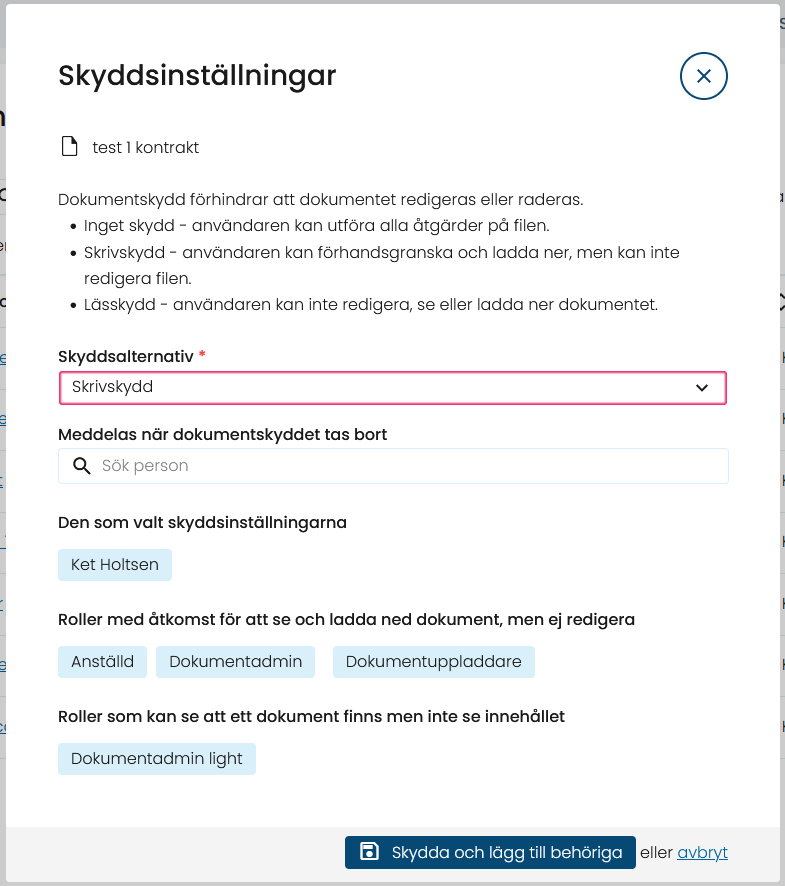Screen dimensions: 785x886
Task: Open the Skyddsalternativ dropdown showing Skrivskydd
Action: 393,388
